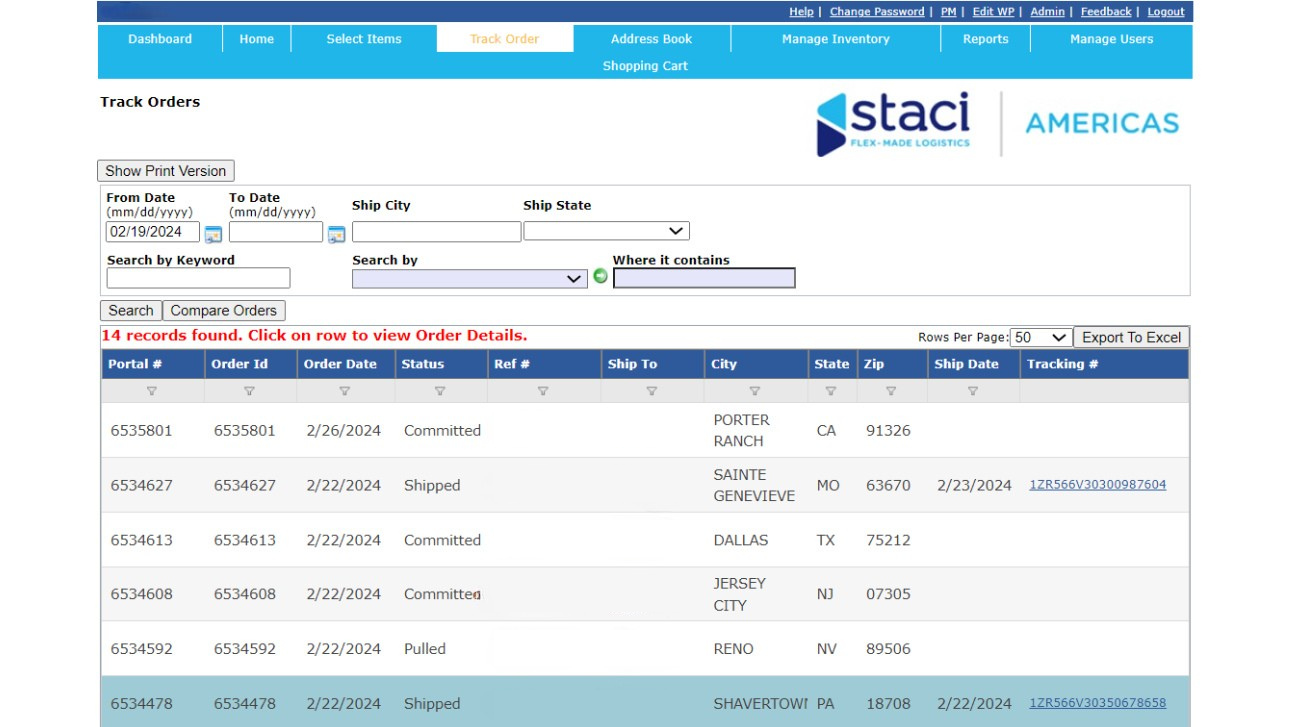Open the Change Password link

[877, 12]
